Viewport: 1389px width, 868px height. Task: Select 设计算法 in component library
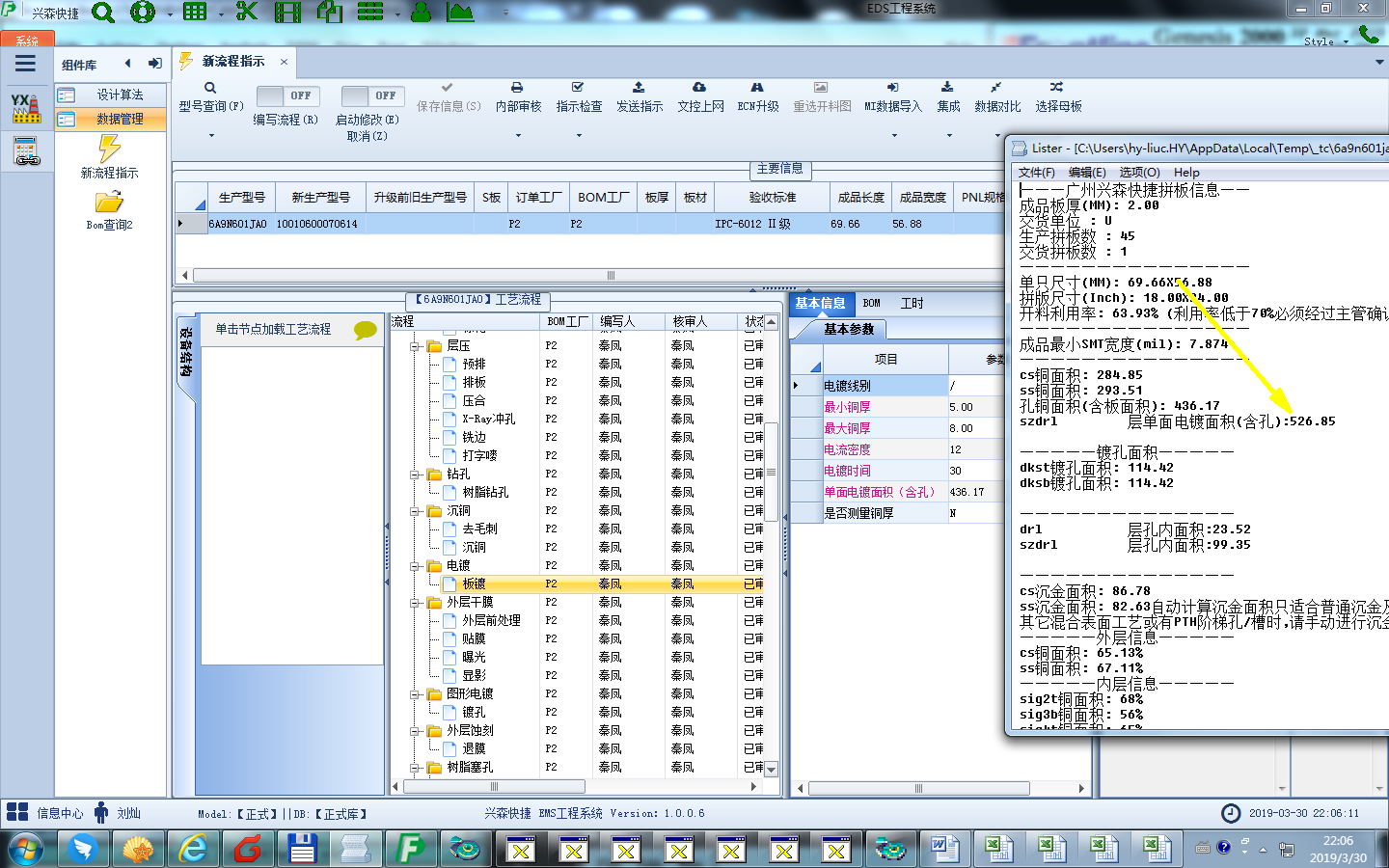coord(111,95)
